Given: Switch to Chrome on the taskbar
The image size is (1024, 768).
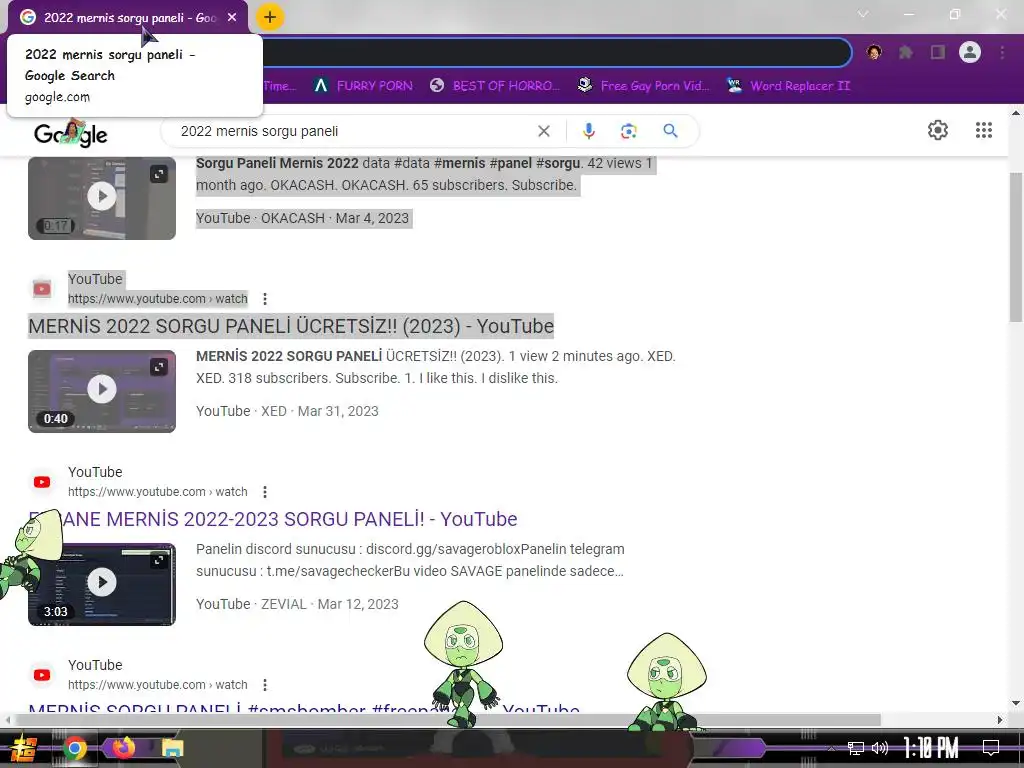Looking at the screenshot, I should click(x=74, y=748).
